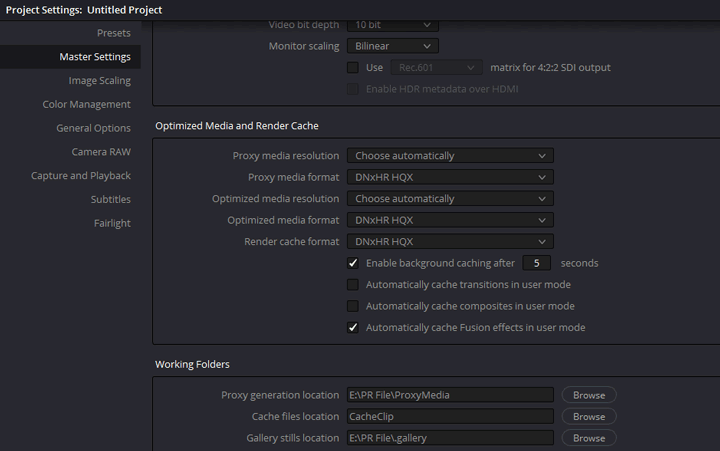The image size is (720, 451).
Task: Open the Presets settings page
Action: coord(113,33)
